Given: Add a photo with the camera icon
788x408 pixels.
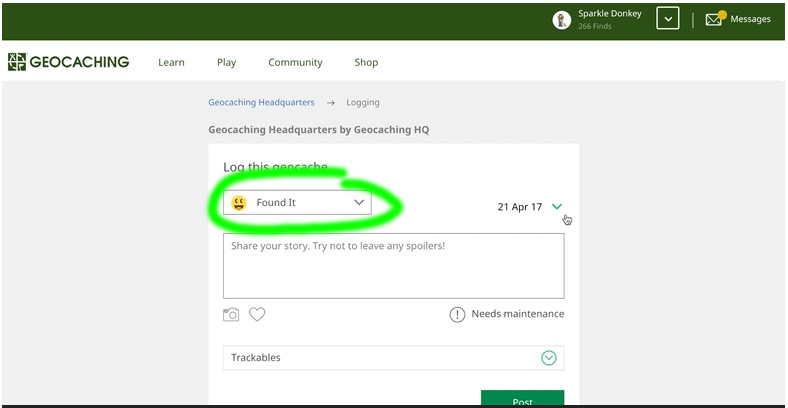Looking at the screenshot, I should point(231,315).
